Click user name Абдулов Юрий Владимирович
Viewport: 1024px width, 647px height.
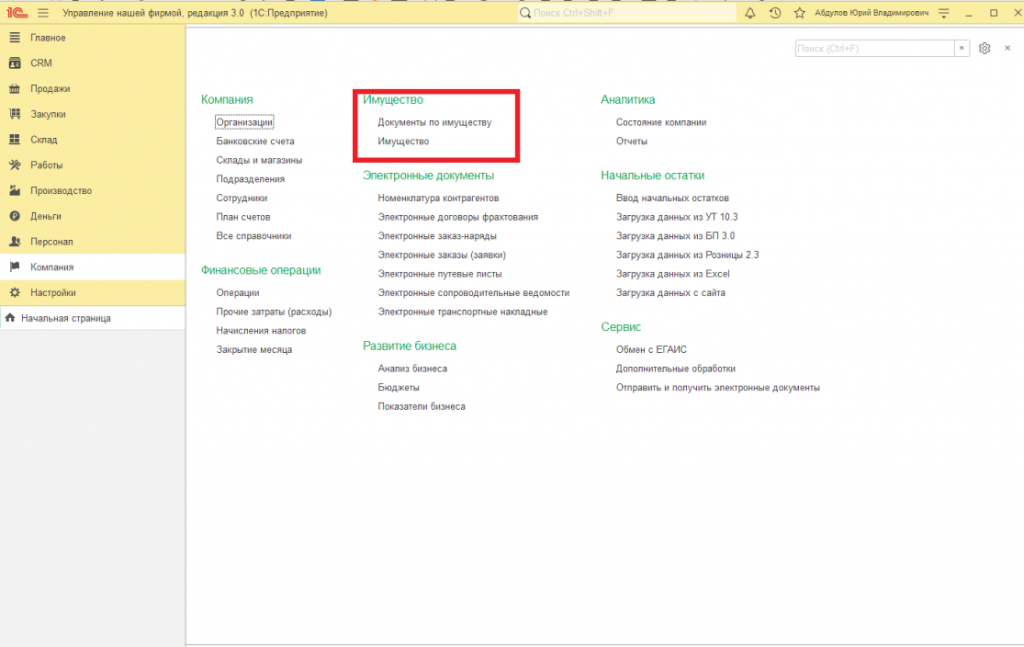tap(871, 13)
